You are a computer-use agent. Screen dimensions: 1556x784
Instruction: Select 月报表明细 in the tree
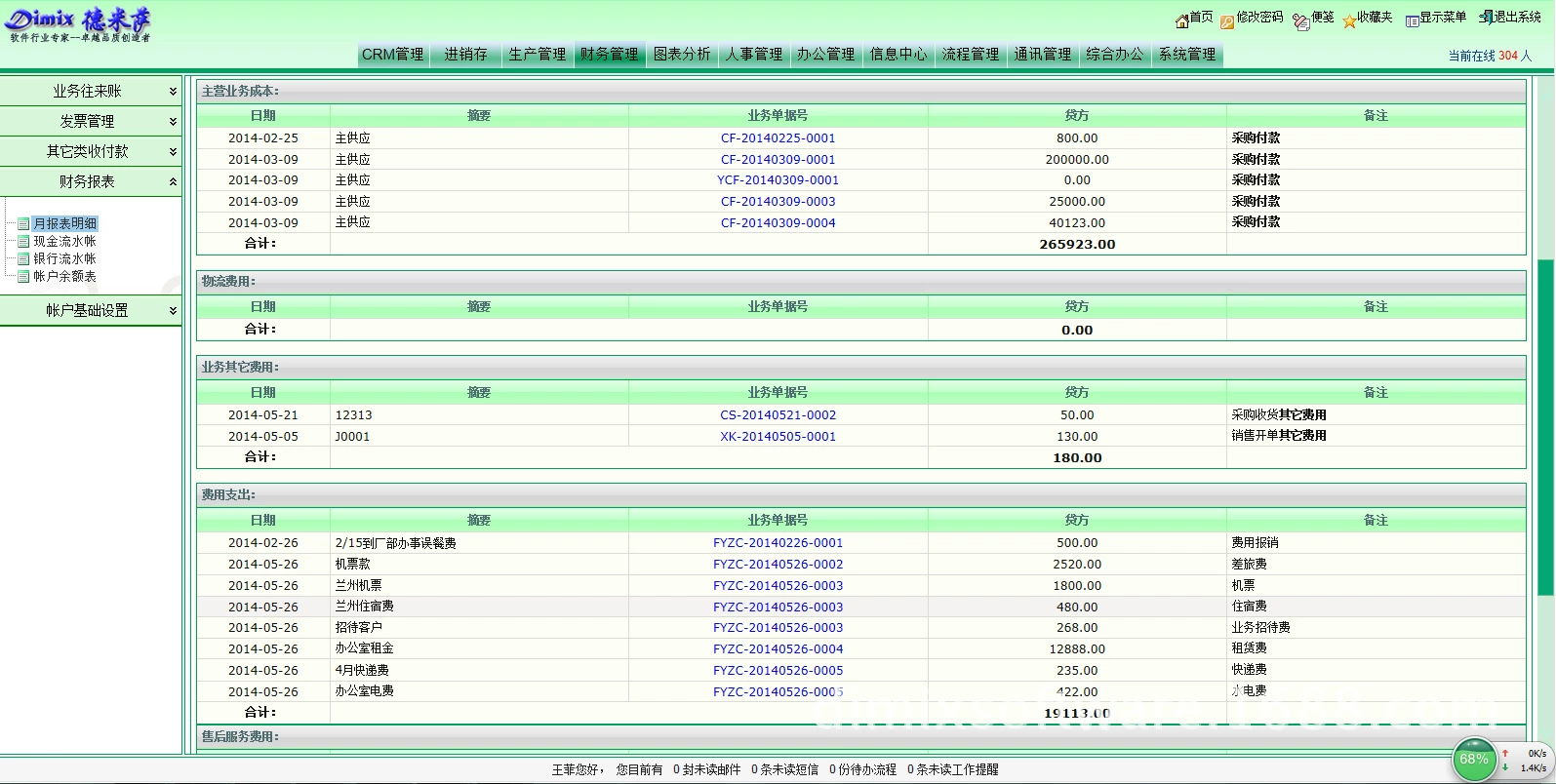coord(65,224)
